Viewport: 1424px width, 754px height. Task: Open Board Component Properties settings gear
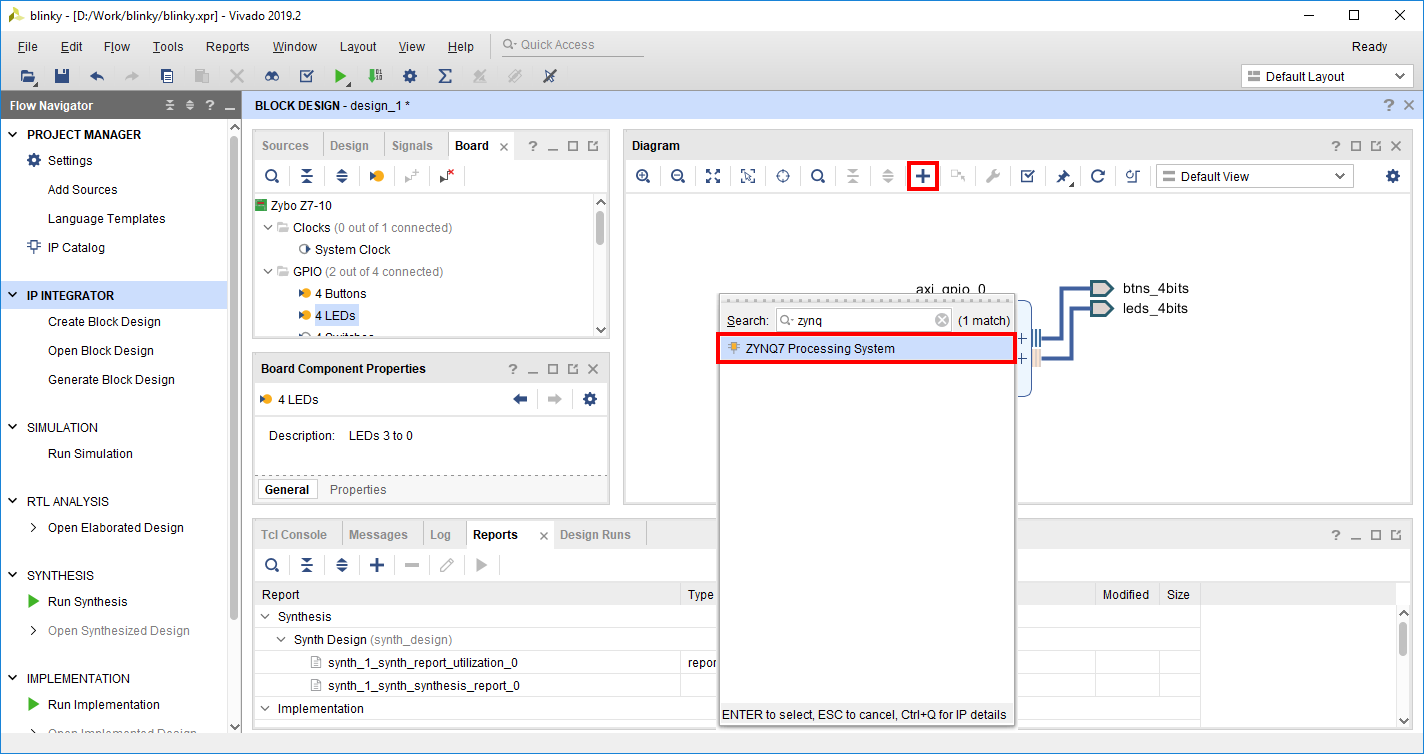[x=590, y=399]
